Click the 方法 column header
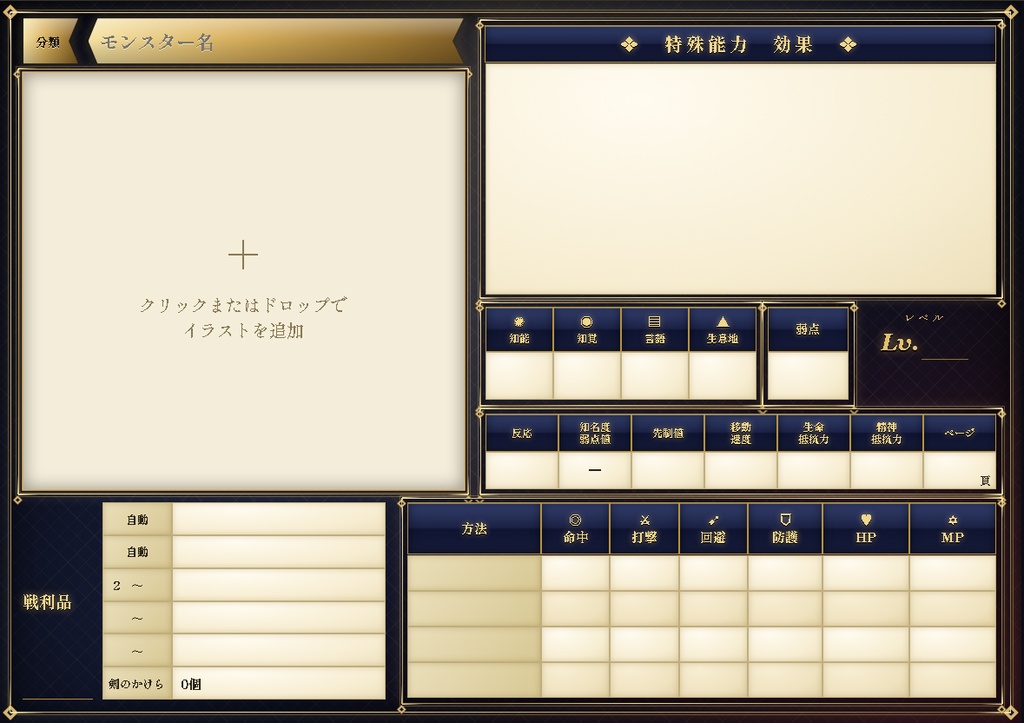The image size is (1024, 723). click(474, 528)
